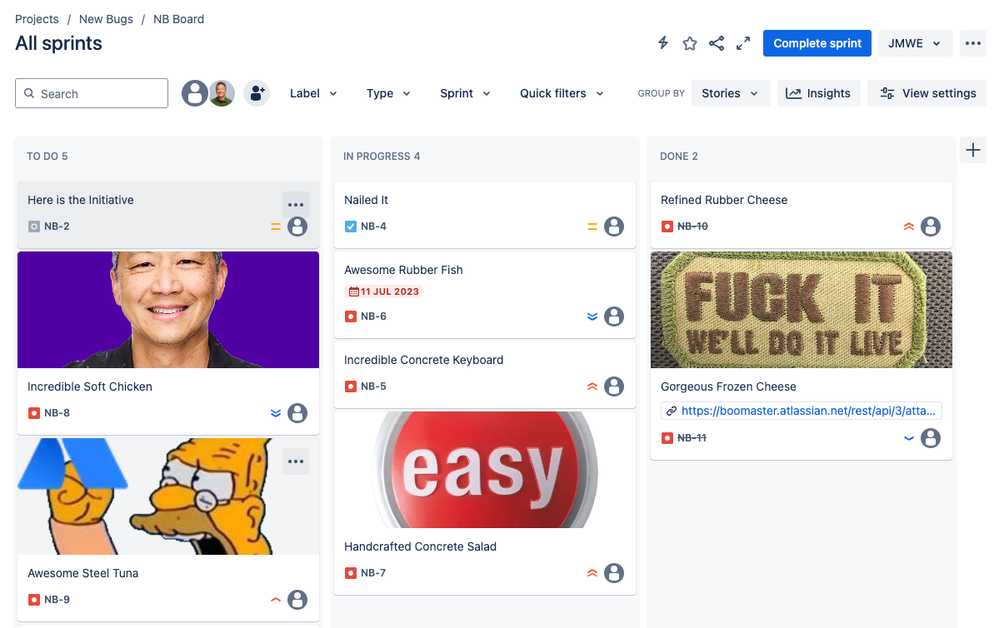Open the Grampa Simpson cover image
The width and height of the screenshot is (999, 628).
click(168, 496)
